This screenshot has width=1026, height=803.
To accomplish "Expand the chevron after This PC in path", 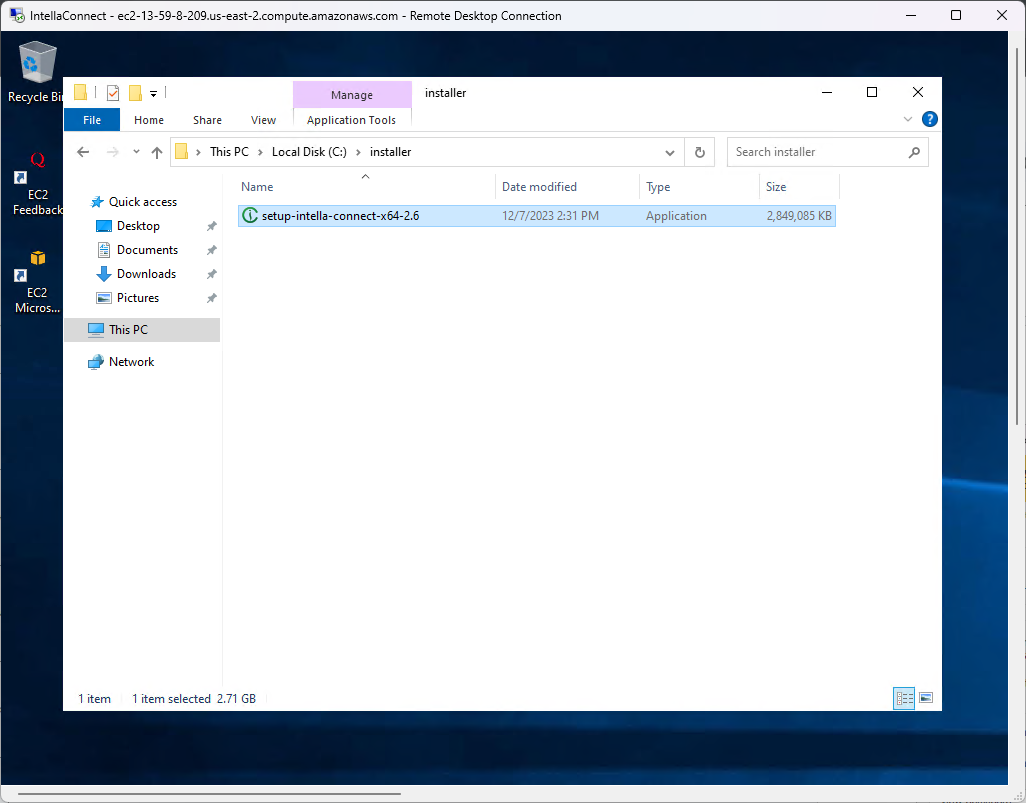I will 260,152.
